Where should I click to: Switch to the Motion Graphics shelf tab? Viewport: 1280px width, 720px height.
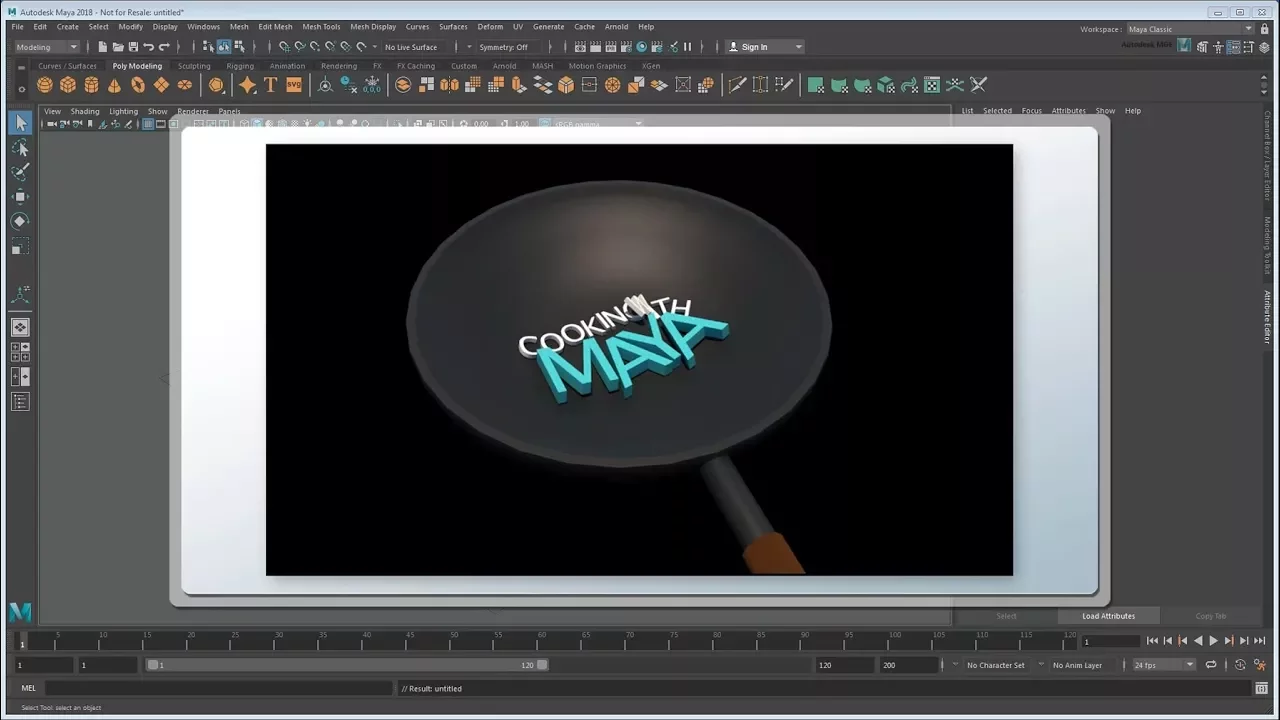597,66
